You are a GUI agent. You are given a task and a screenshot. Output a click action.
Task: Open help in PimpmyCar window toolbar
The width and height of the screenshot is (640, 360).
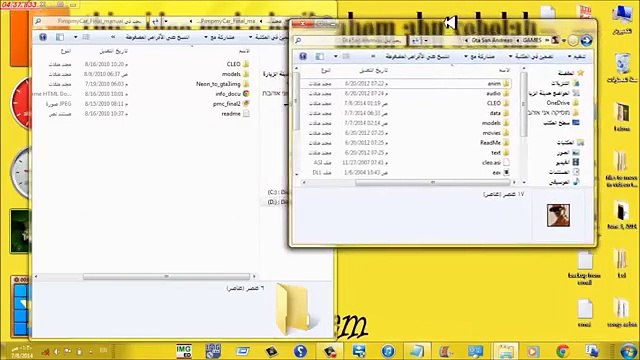click(x=43, y=37)
